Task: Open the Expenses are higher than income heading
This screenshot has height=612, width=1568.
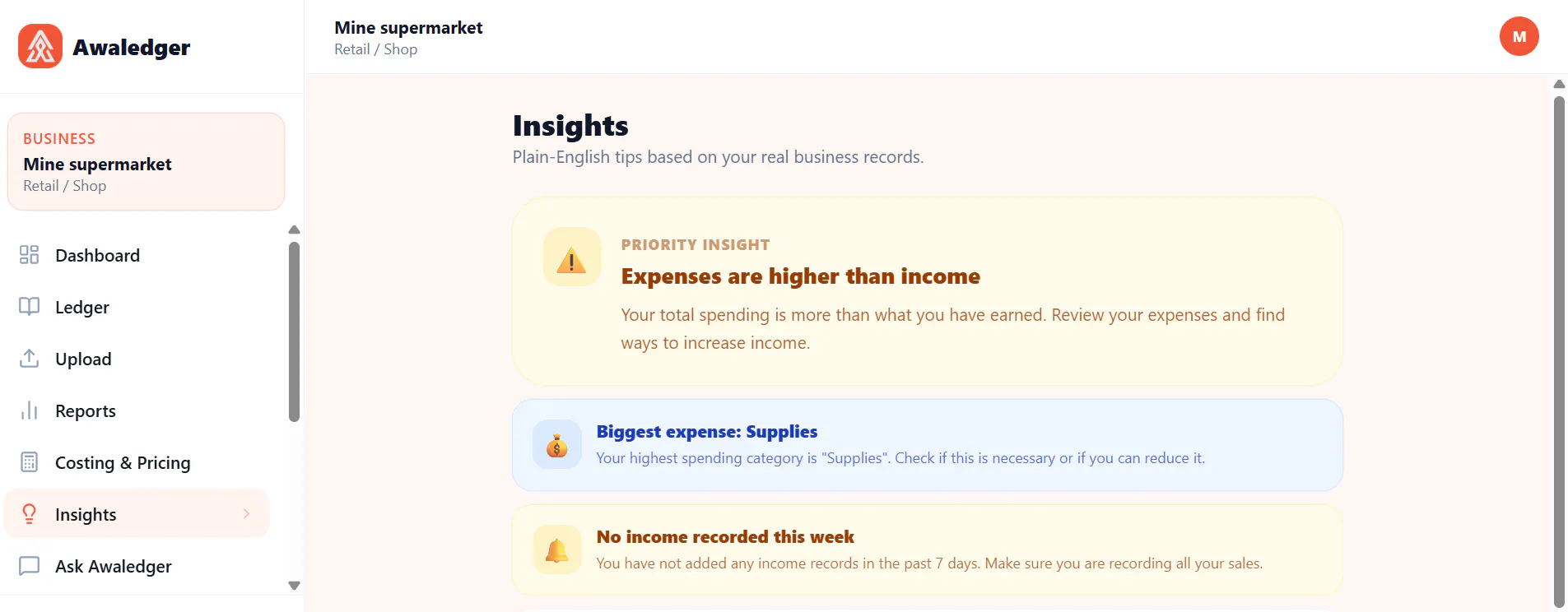Action: (800, 276)
